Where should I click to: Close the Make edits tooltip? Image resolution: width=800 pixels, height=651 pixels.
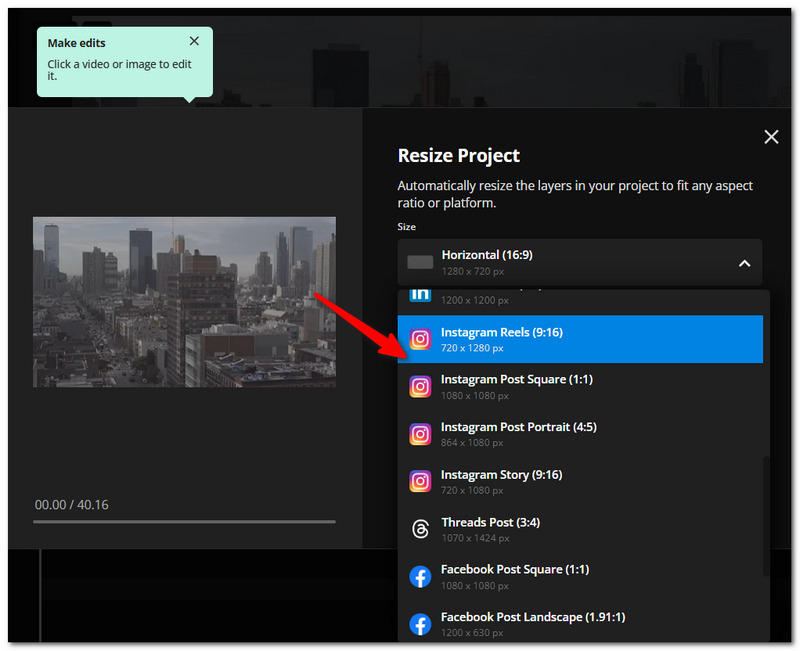[194, 41]
